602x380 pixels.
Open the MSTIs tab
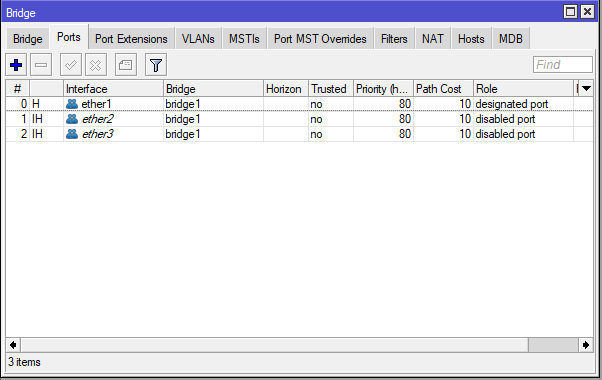tap(244, 39)
